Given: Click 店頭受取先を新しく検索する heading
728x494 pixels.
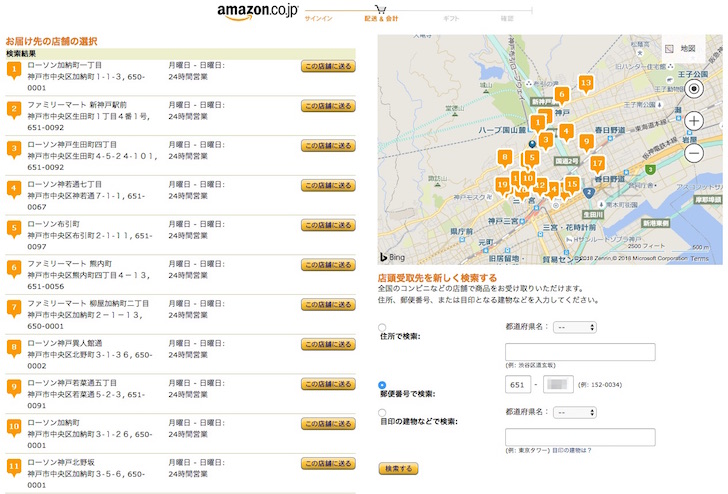Looking at the screenshot, I should tap(437, 278).
